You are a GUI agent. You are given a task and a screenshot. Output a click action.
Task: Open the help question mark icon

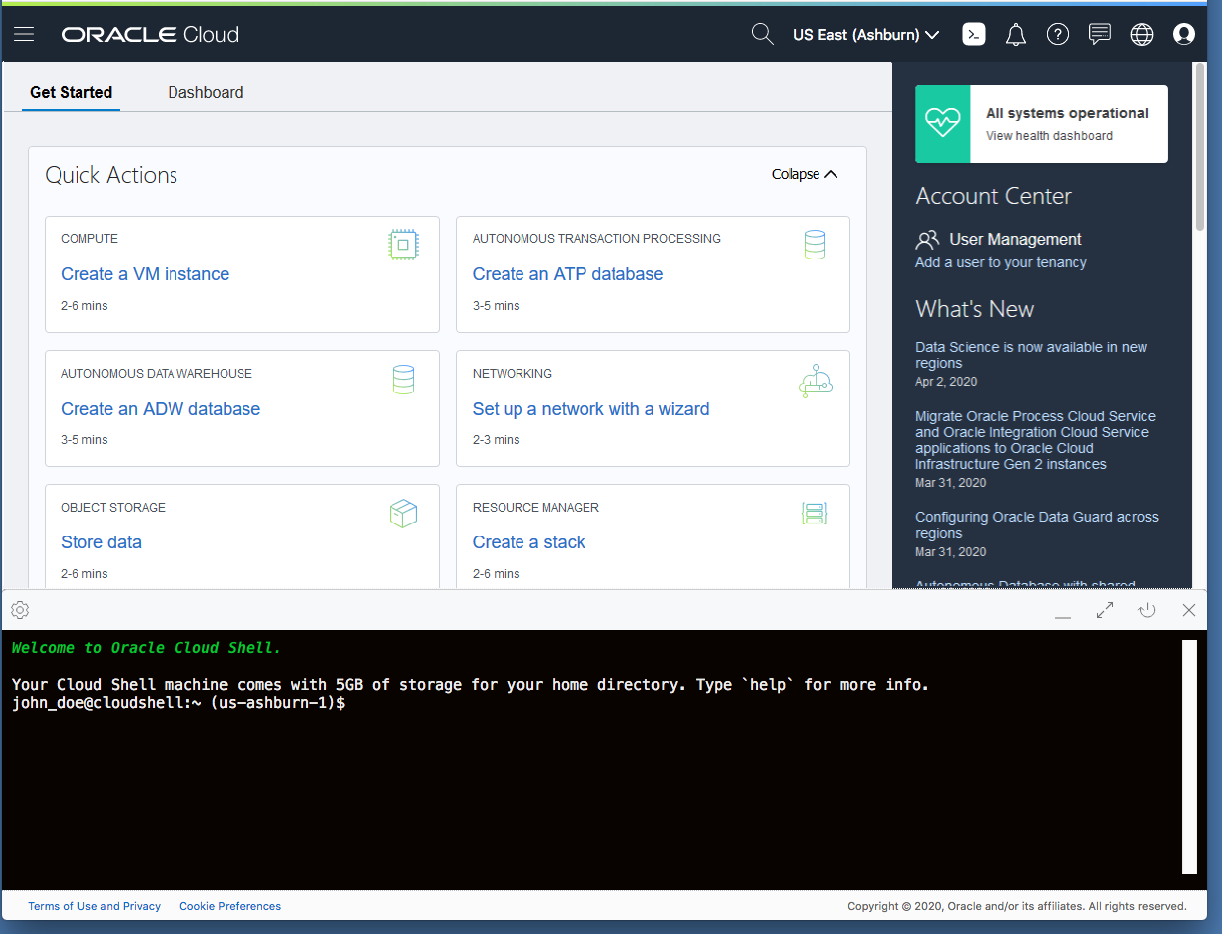1057,34
